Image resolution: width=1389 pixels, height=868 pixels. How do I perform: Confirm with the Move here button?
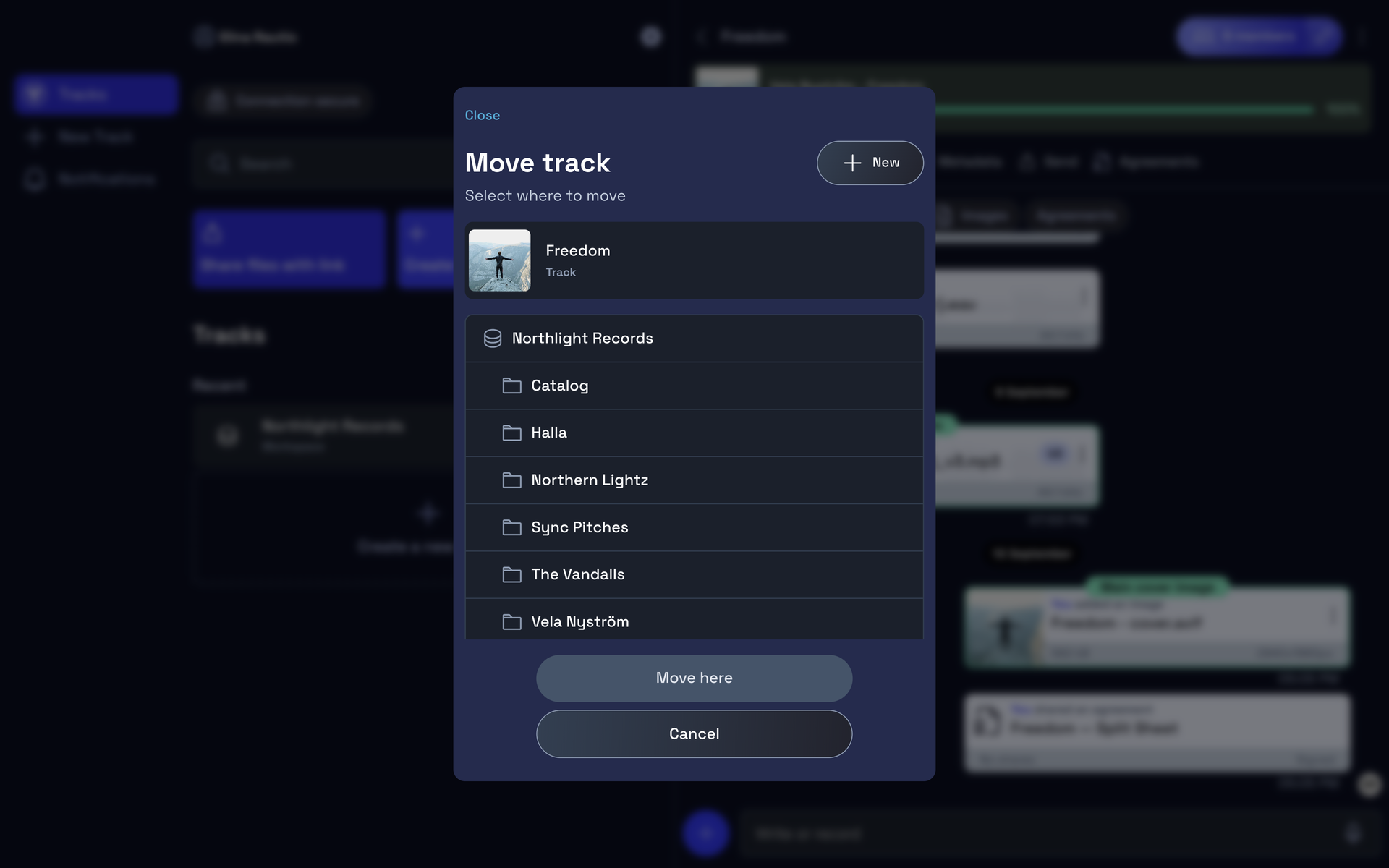click(x=694, y=678)
